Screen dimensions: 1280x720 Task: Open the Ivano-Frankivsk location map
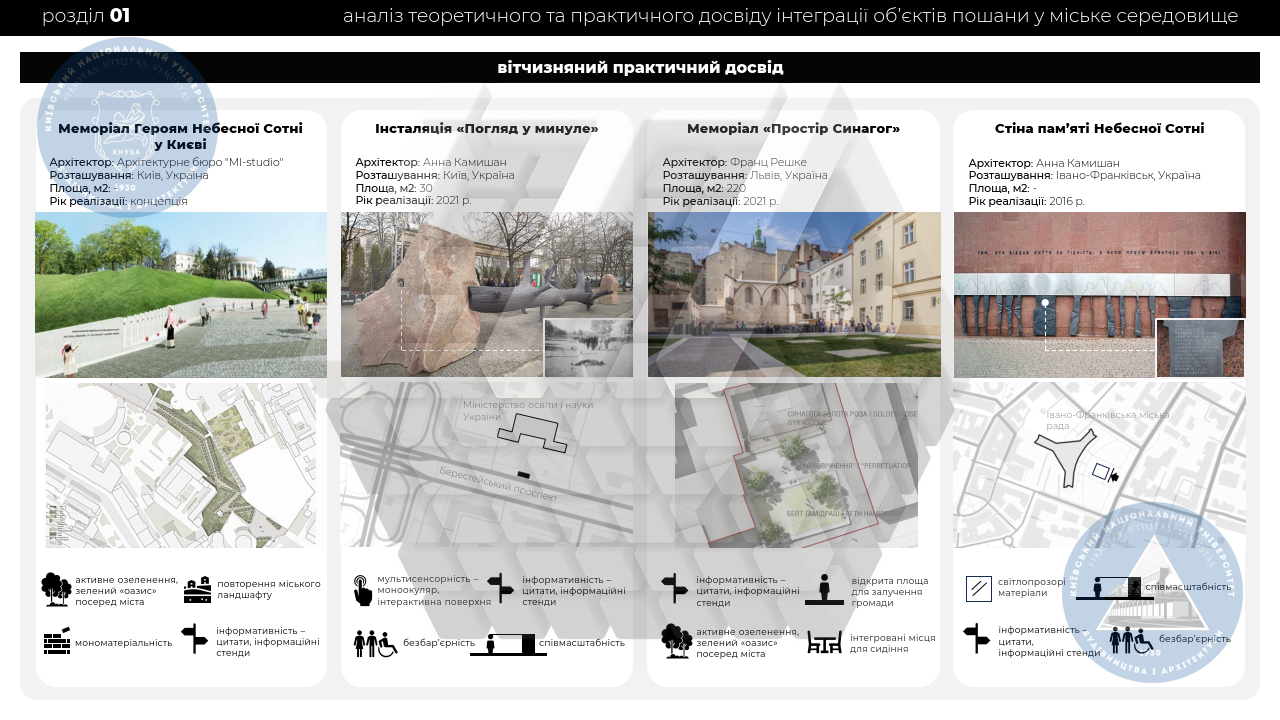click(1100, 465)
